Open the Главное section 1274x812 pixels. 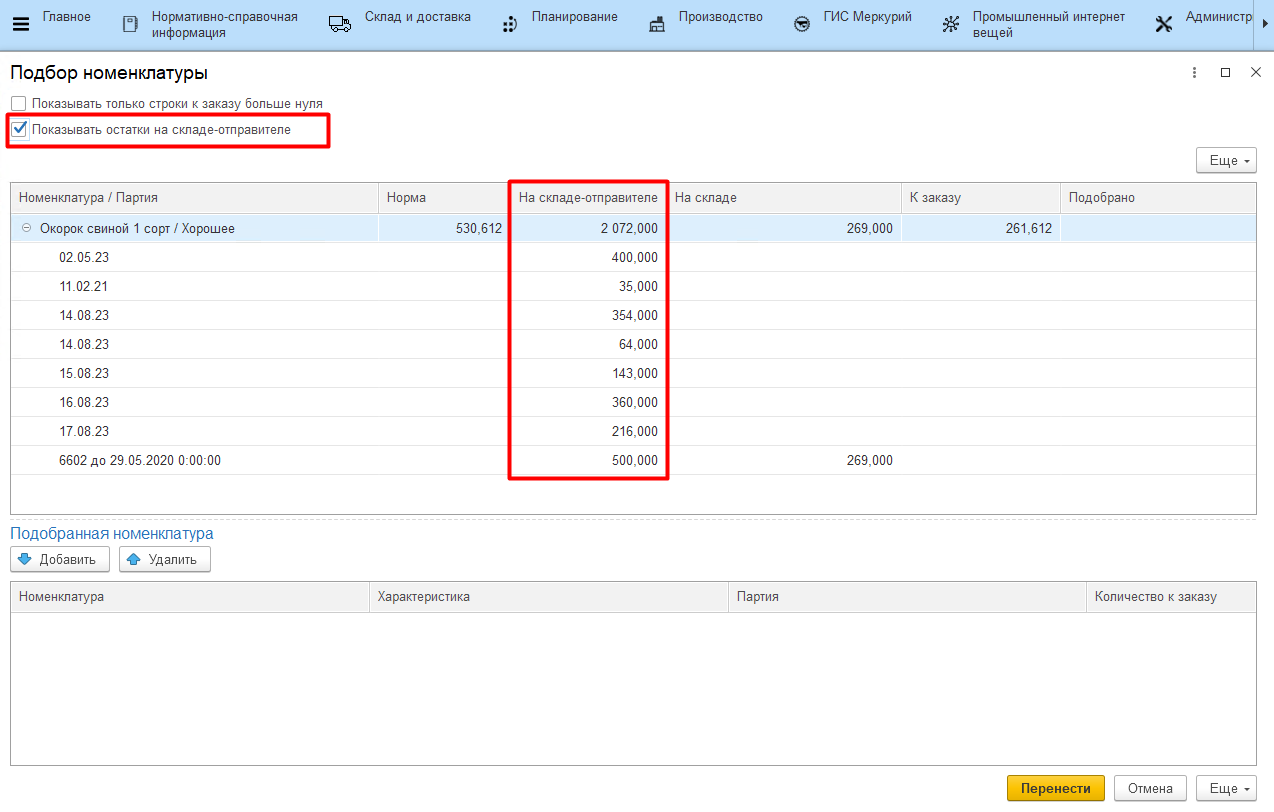click(66, 17)
